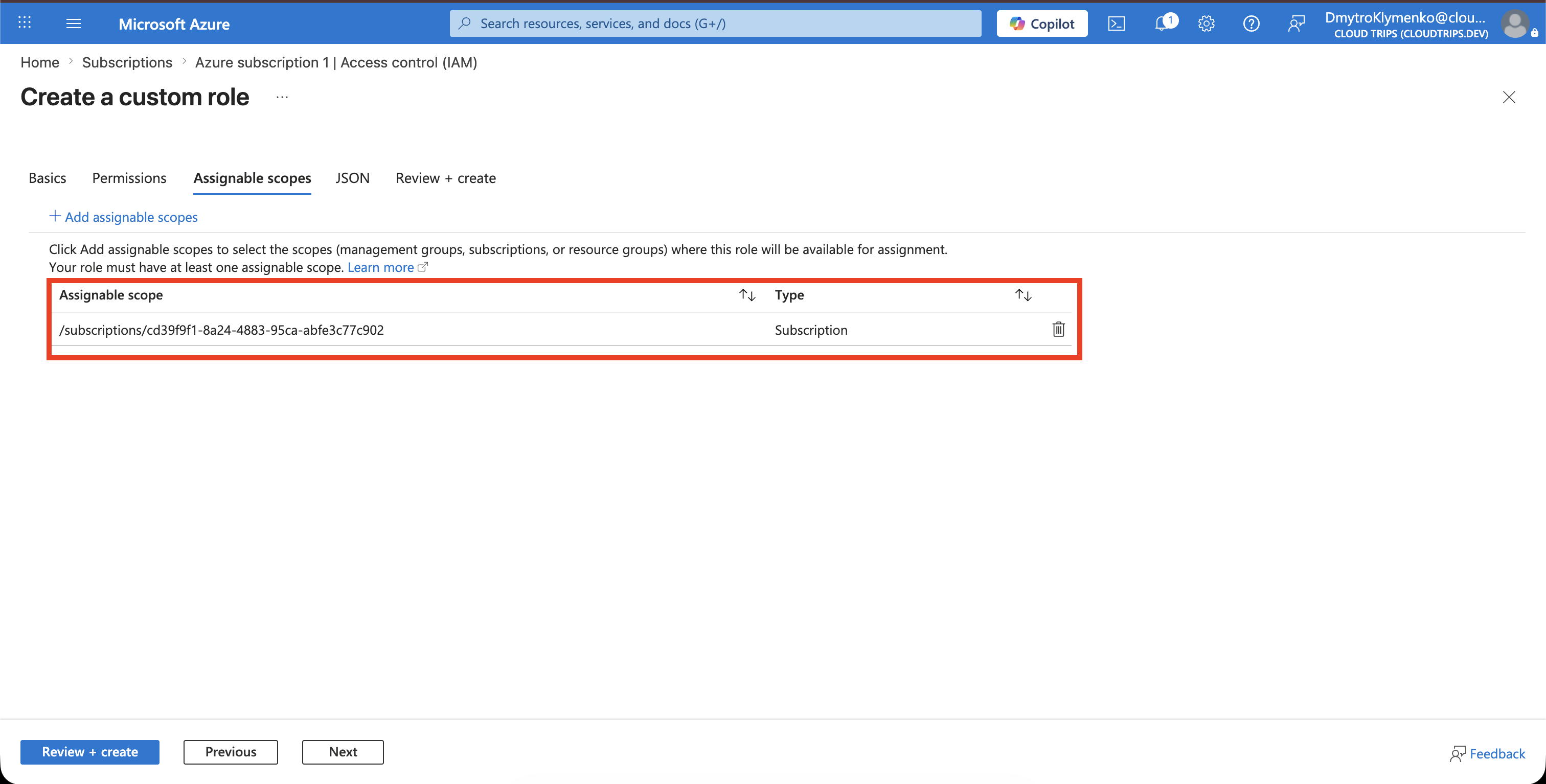Launch Cloud Shell terminal icon
Viewport: 1546px width, 784px height.
(x=1116, y=24)
